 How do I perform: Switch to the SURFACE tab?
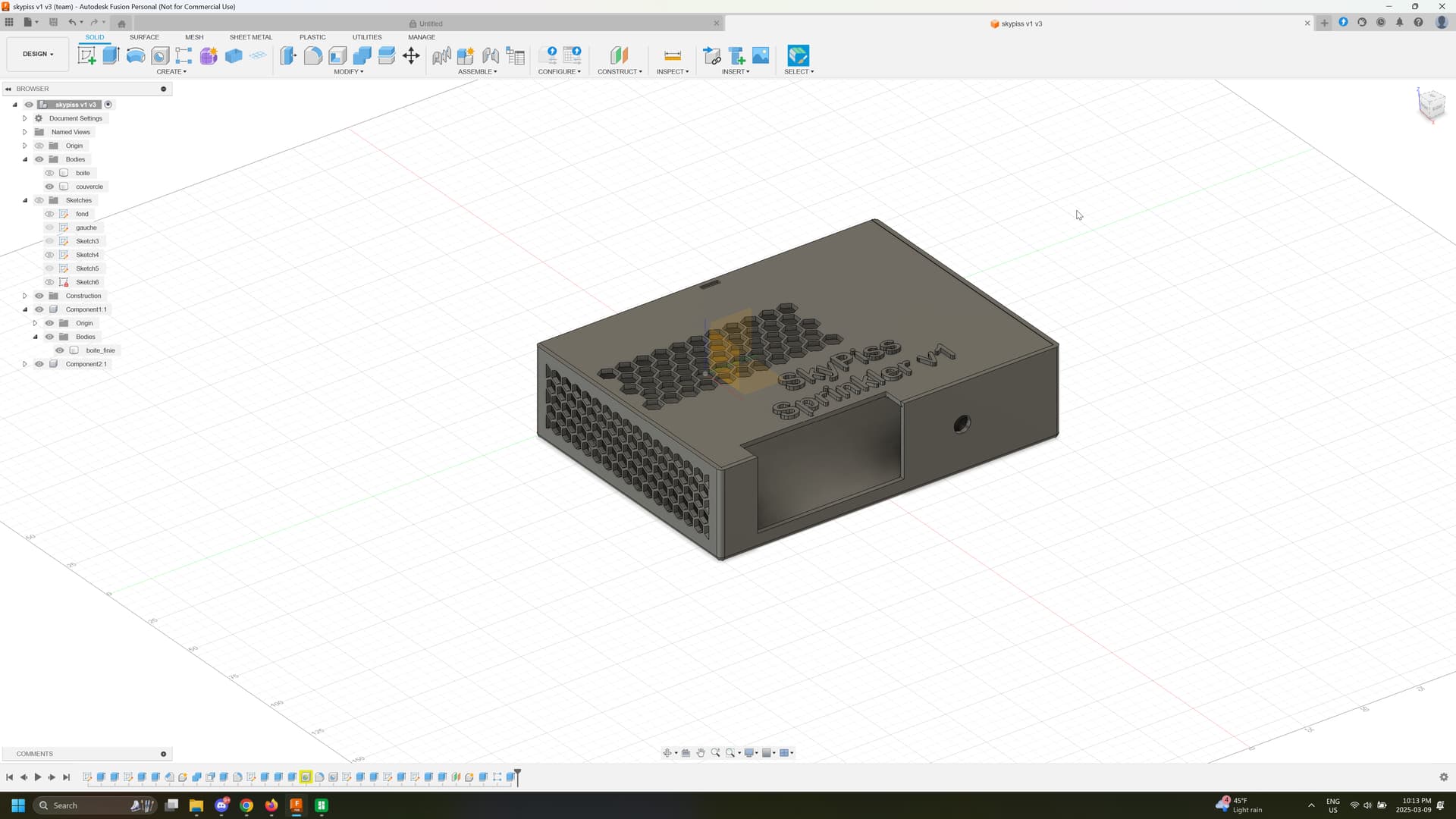click(144, 37)
